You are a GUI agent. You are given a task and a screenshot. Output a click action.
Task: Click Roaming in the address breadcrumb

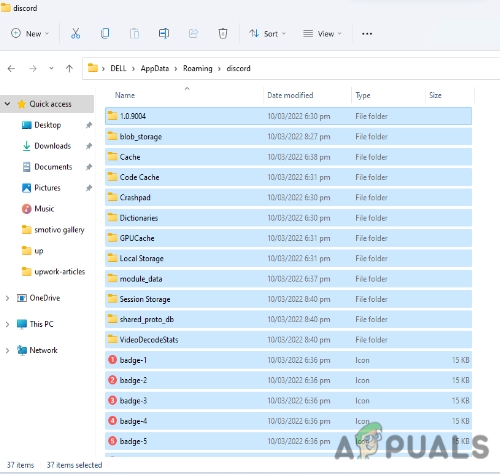(x=198, y=68)
